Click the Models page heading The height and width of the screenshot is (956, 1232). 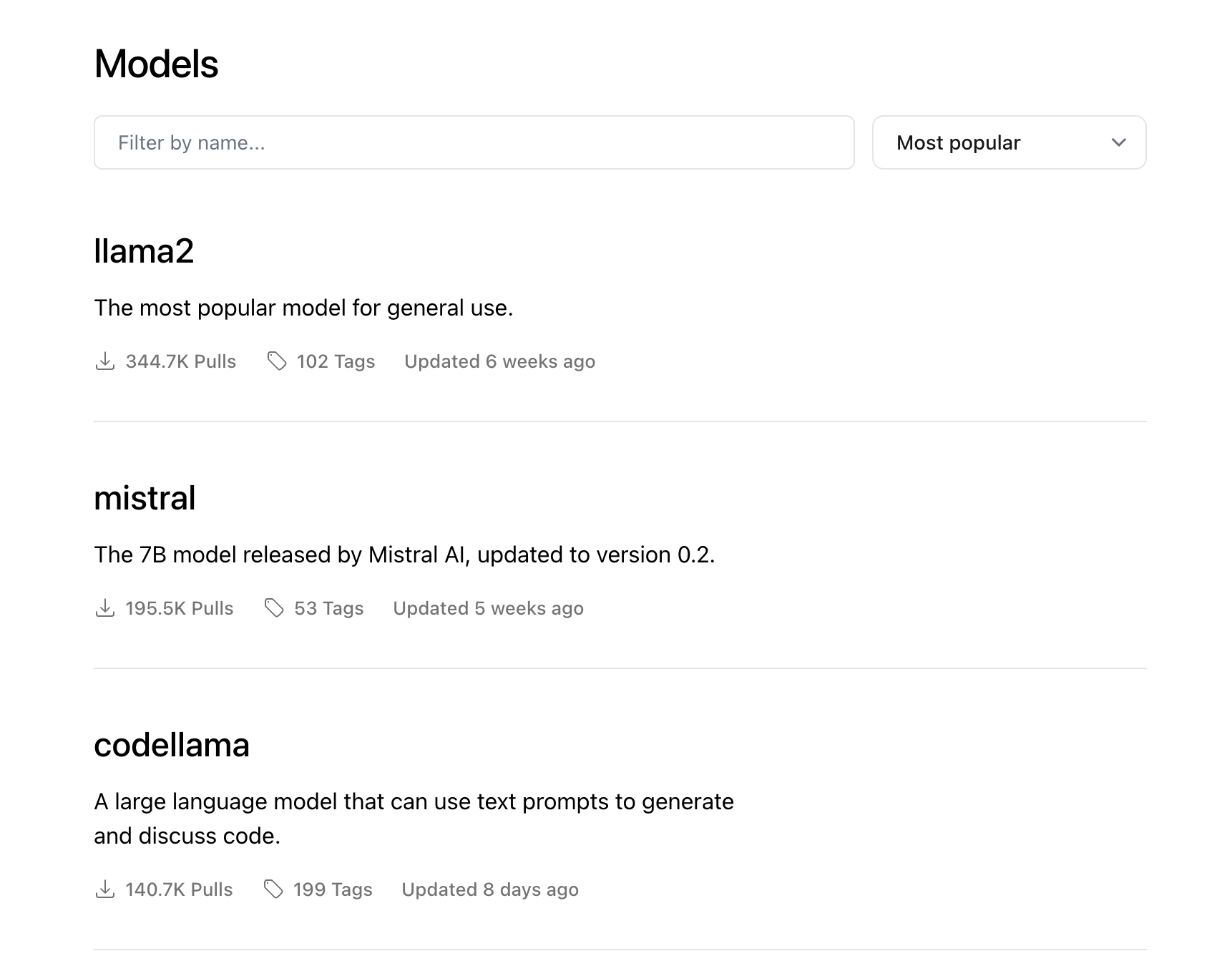click(x=156, y=64)
